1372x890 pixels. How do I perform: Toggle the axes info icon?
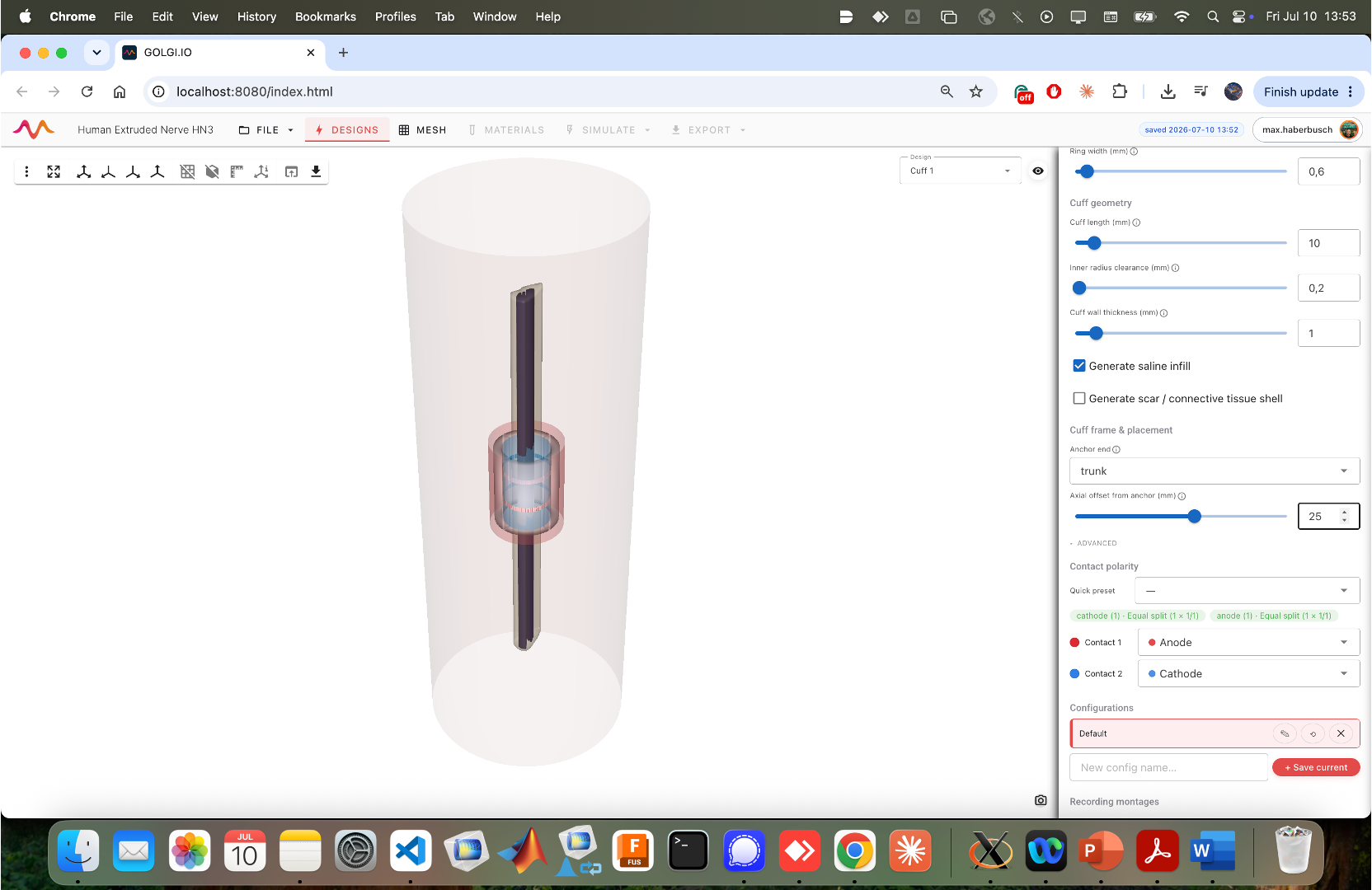click(261, 171)
